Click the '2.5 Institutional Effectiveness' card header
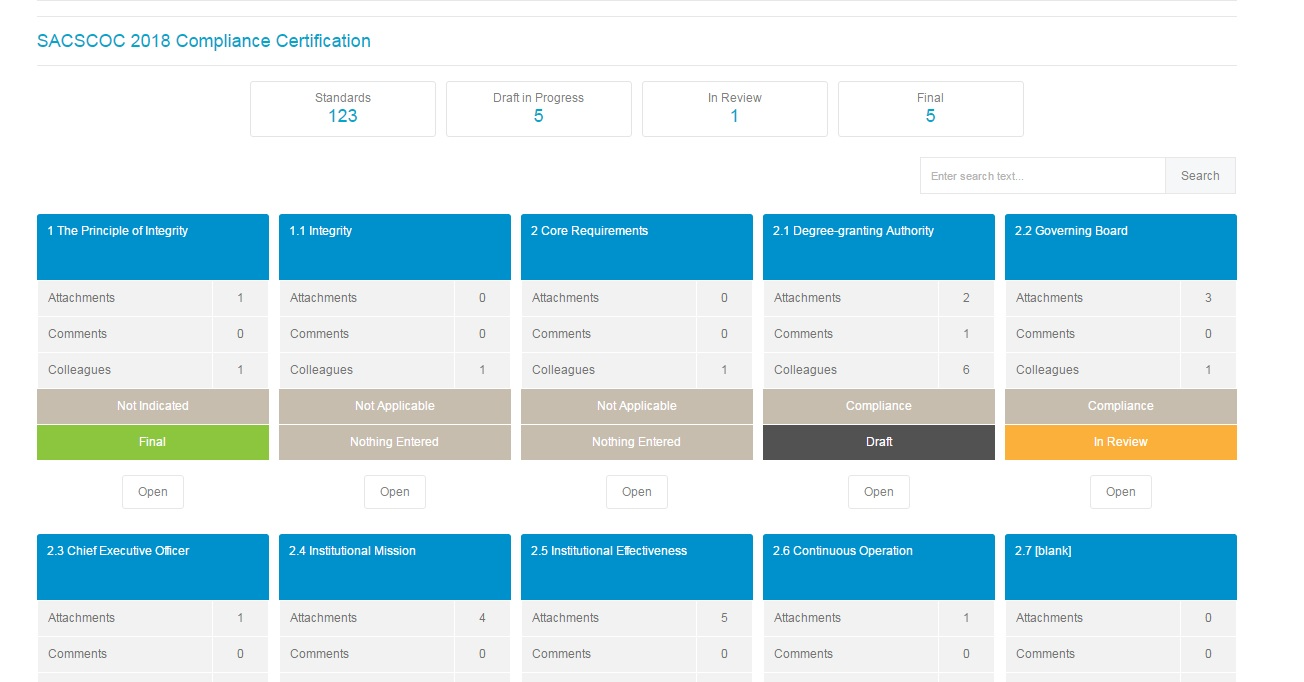The width and height of the screenshot is (1304, 682). point(637,567)
